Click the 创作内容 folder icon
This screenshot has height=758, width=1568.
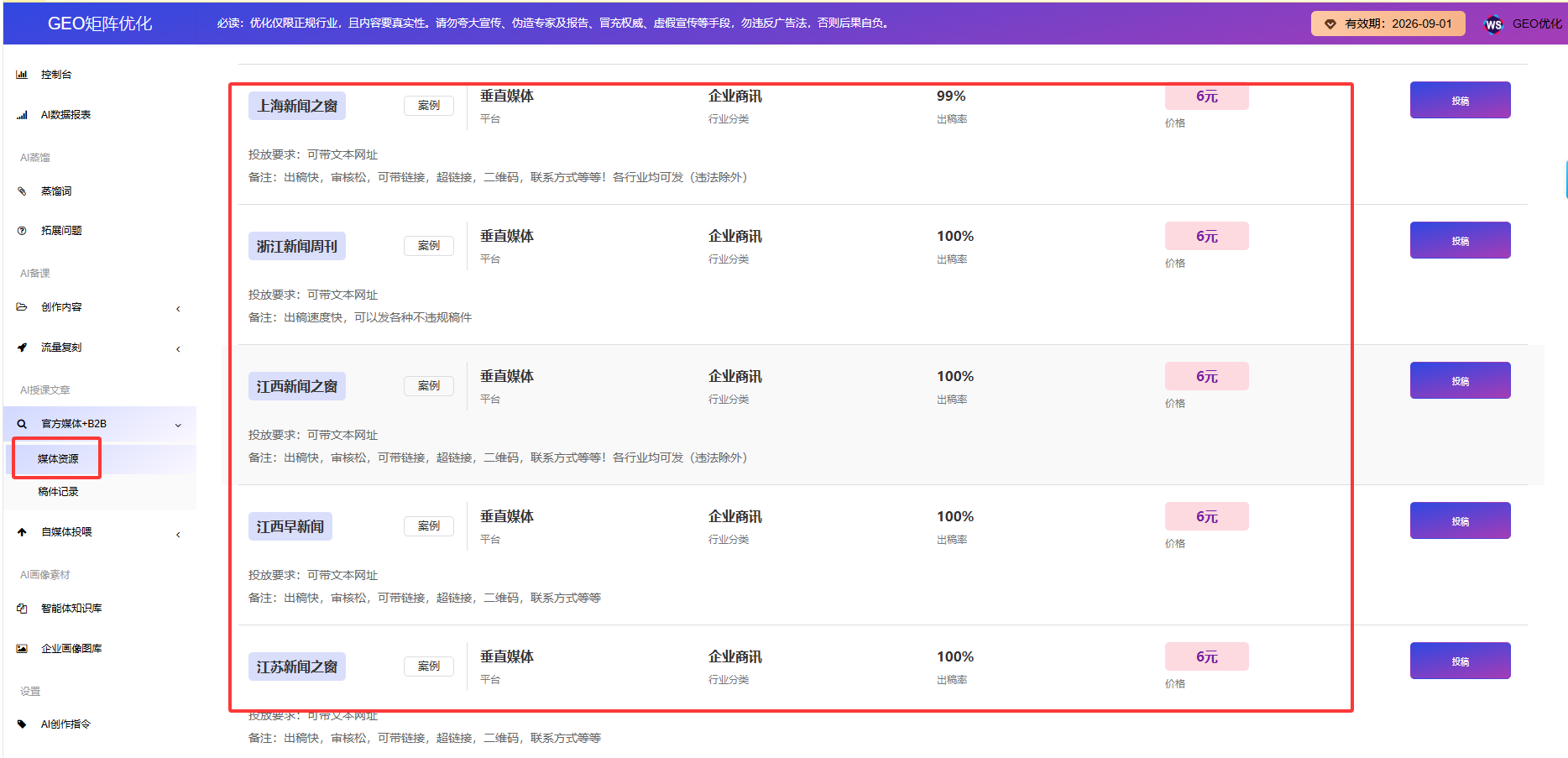tap(22, 307)
